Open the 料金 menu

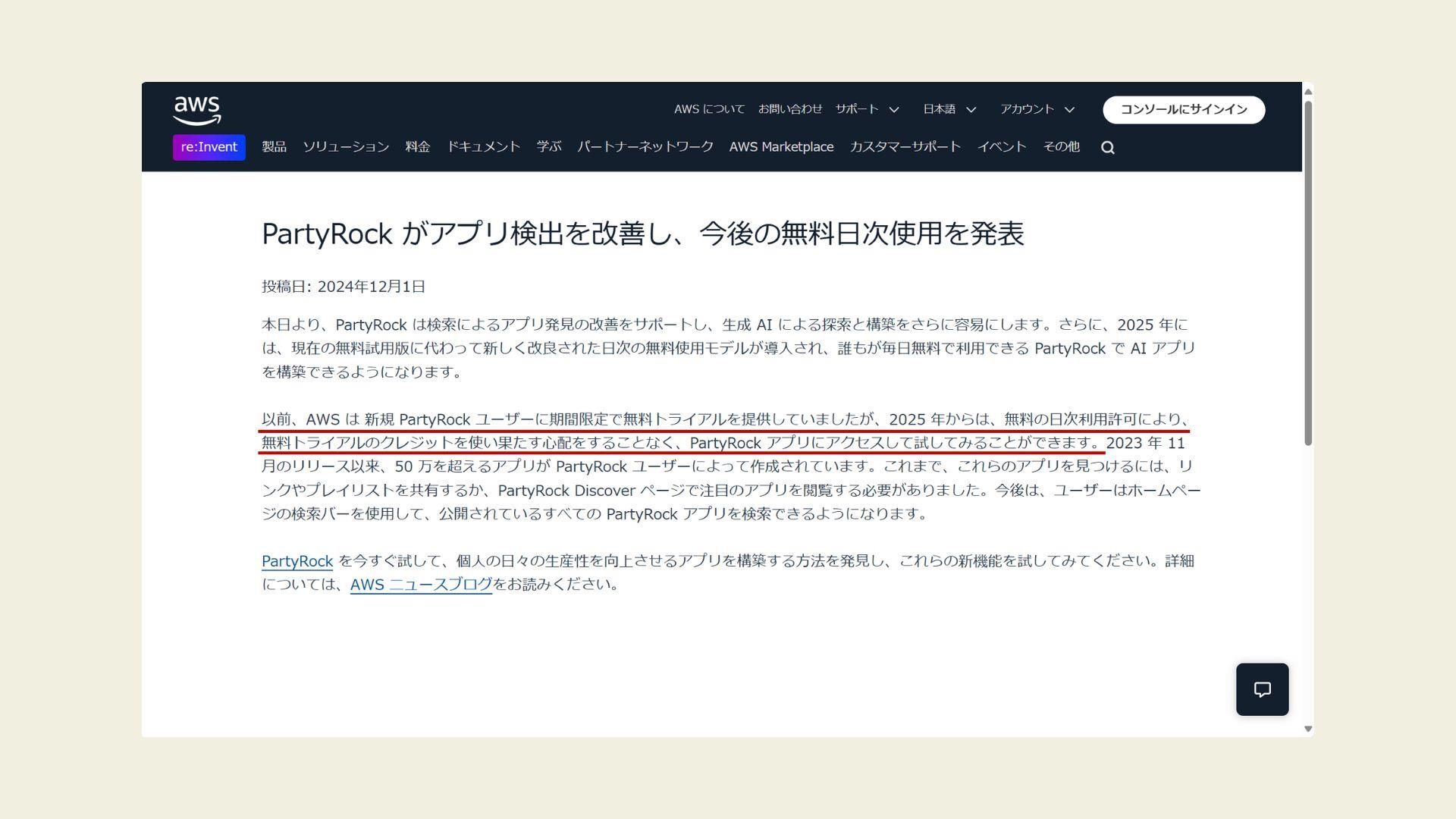point(418,147)
